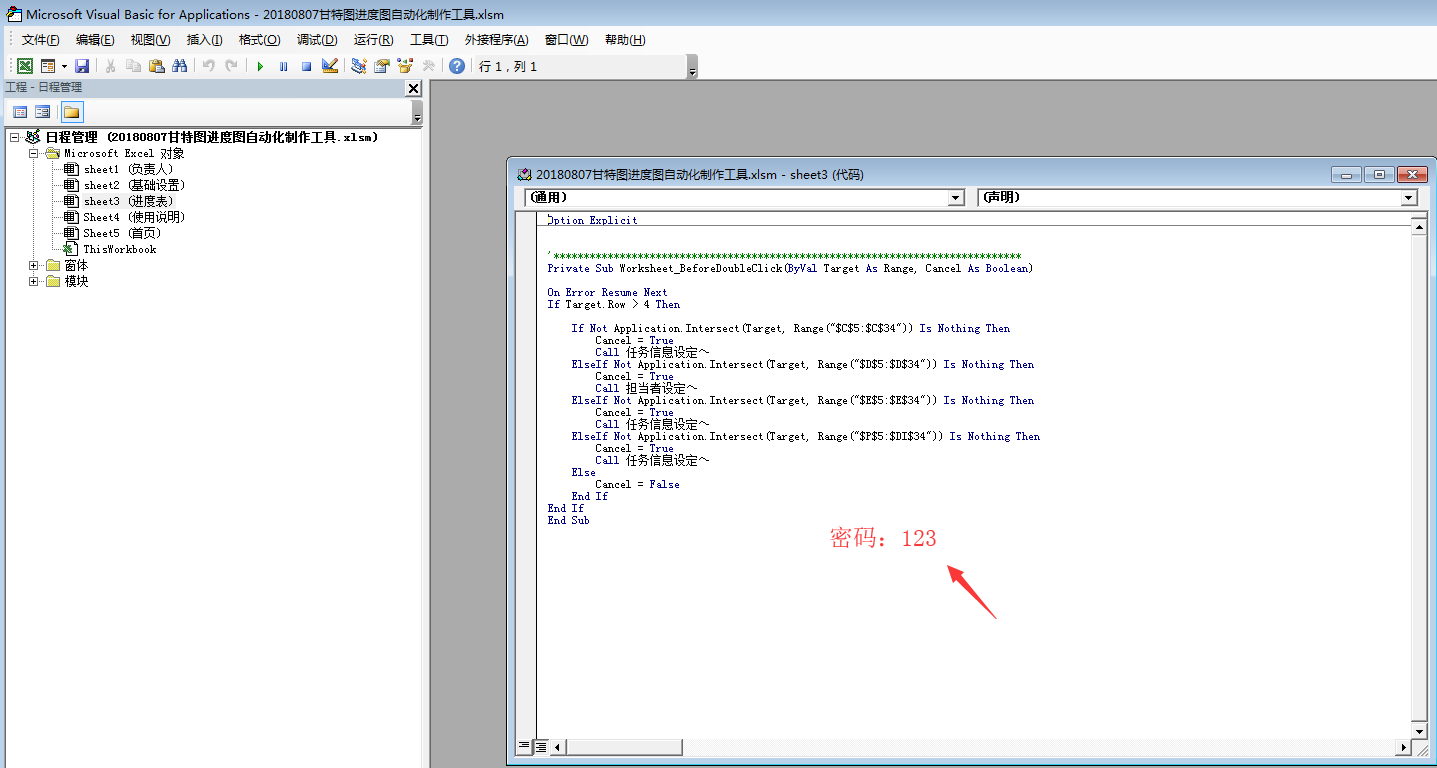This screenshot has width=1437, height=768.
Task: Select sheet3 (进度表) in project tree
Action: pyautogui.click(x=128, y=201)
